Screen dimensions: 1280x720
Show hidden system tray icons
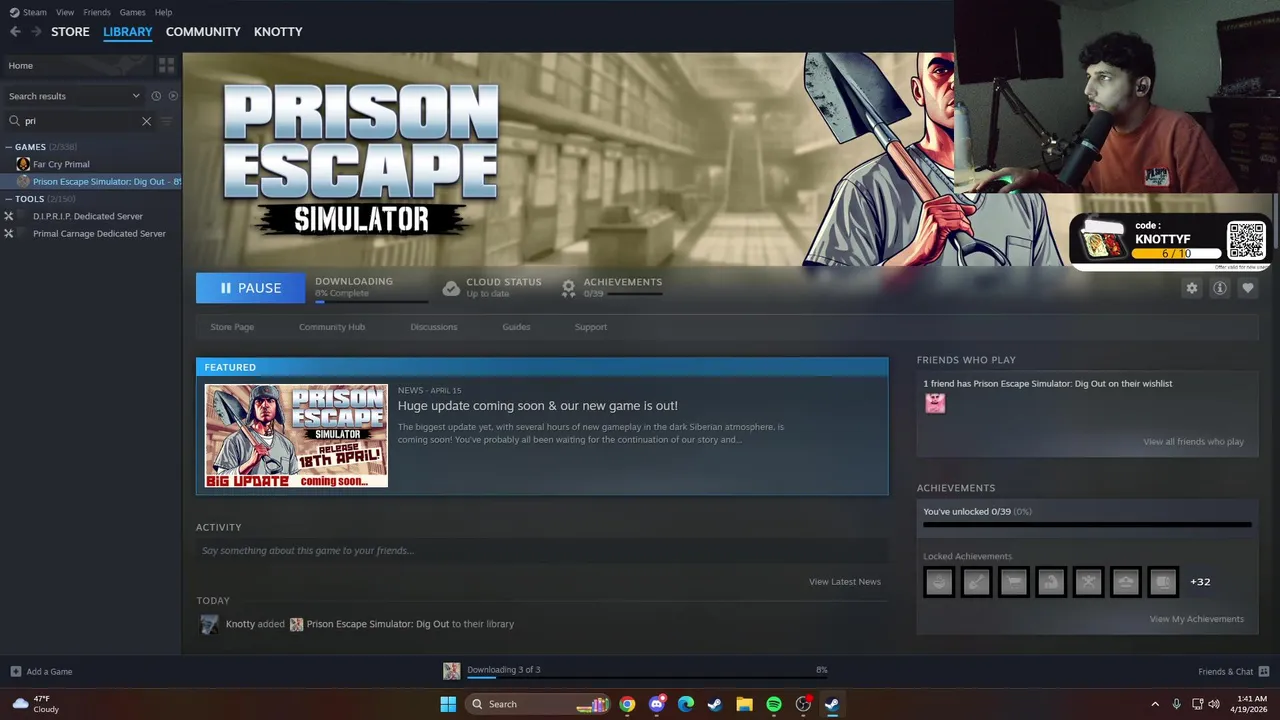click(x=1155, y=704)
